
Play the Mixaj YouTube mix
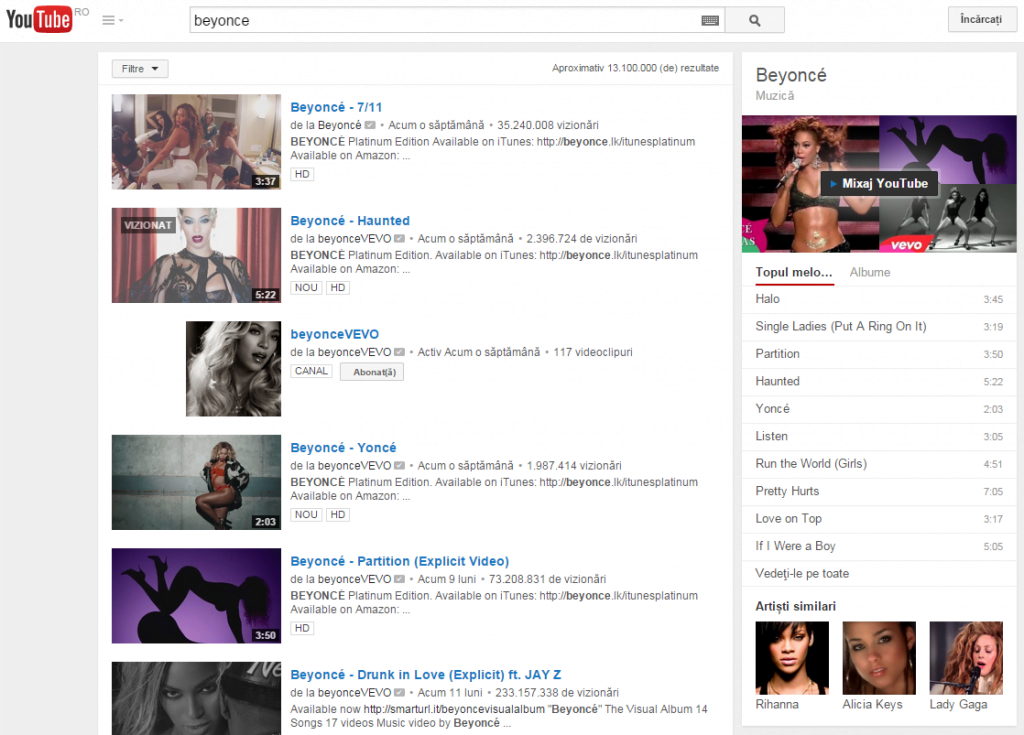879,184
